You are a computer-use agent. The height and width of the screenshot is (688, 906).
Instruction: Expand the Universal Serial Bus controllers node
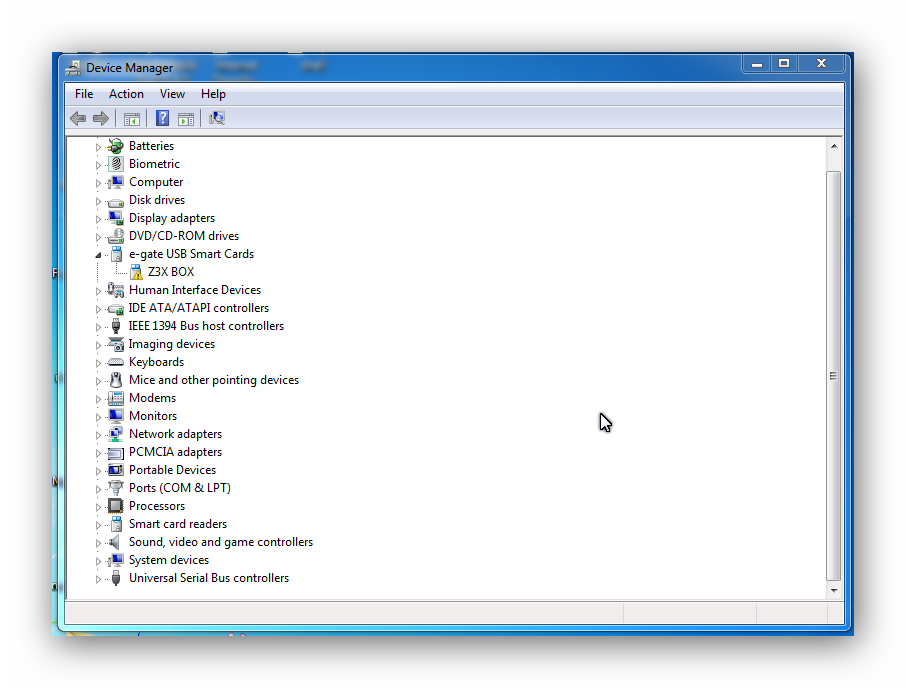[98, 579]
